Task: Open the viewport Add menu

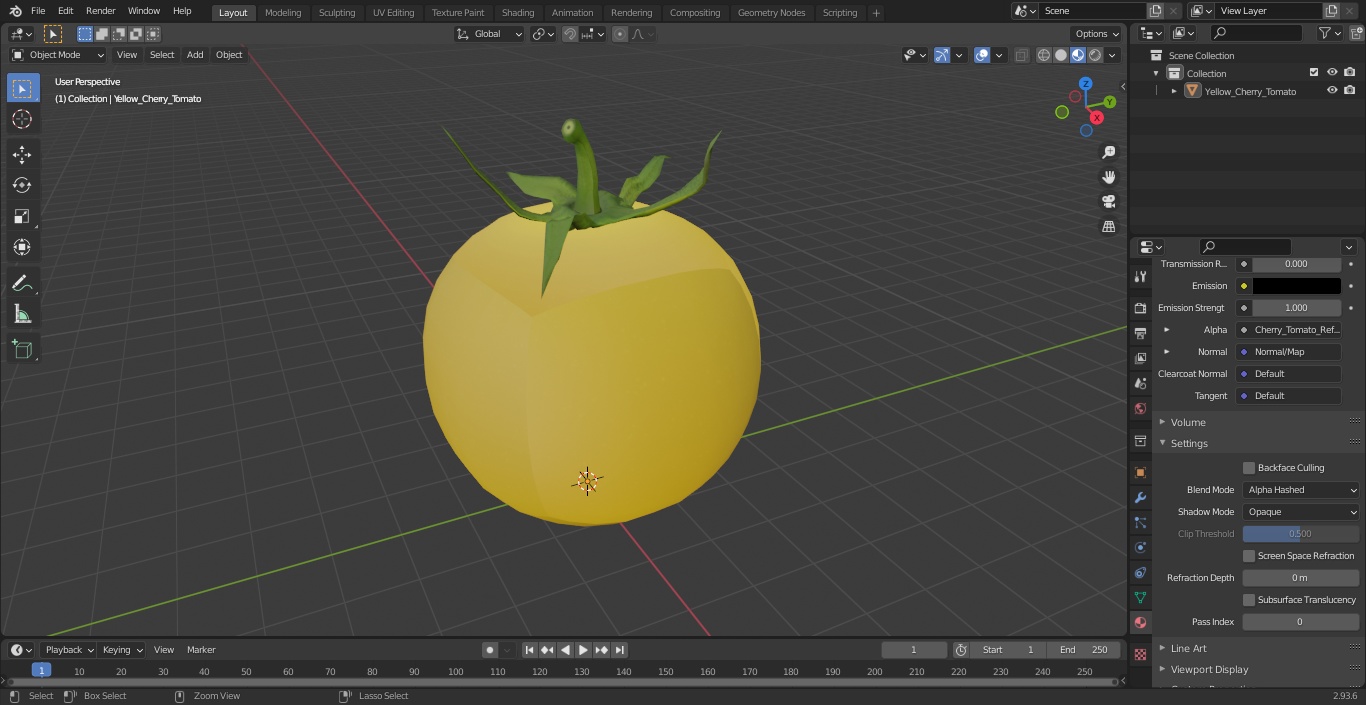Action: [x=195, y=55]
